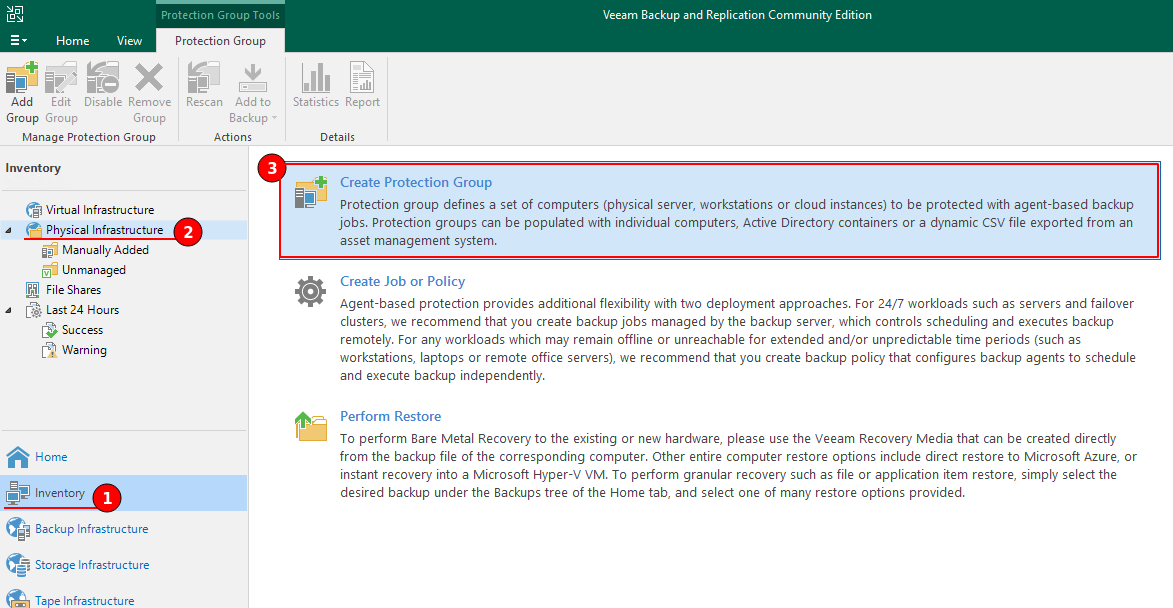
Task: Click the Backup Infrastructure icon
Action: 18,529
